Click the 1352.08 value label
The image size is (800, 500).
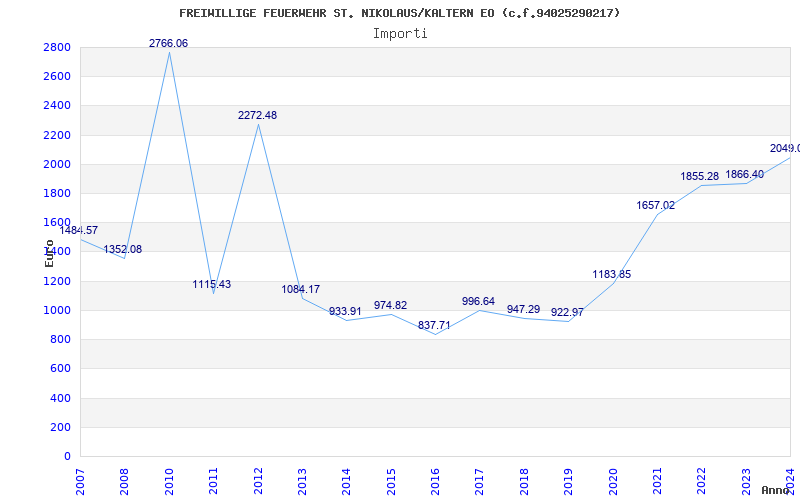pos(123,249)
